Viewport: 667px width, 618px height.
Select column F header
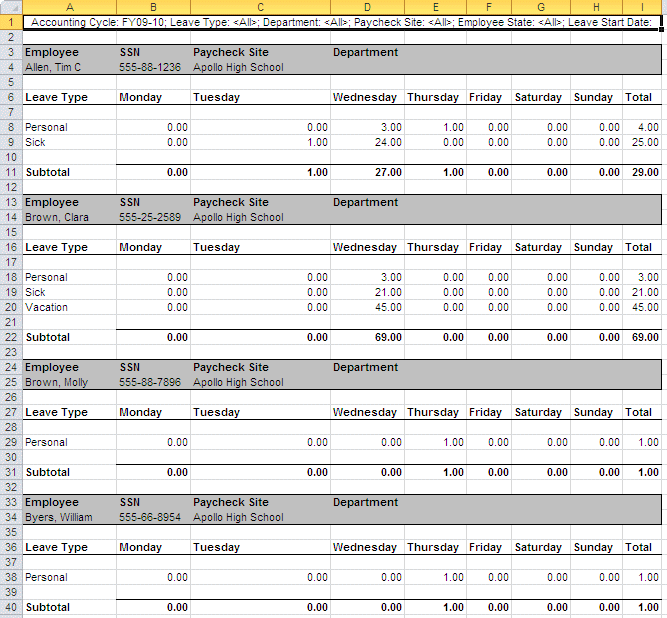(489, 7)
